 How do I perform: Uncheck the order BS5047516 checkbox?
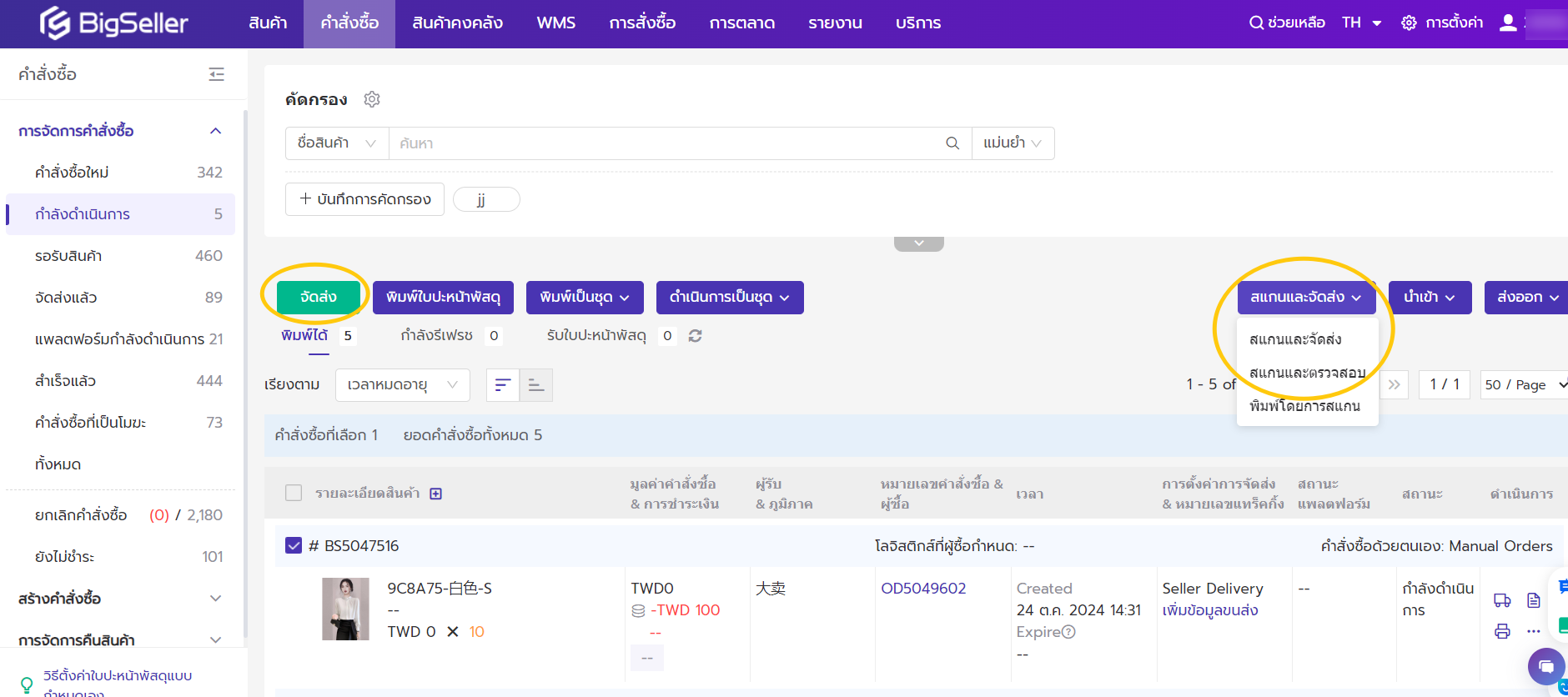pos(294,545)
